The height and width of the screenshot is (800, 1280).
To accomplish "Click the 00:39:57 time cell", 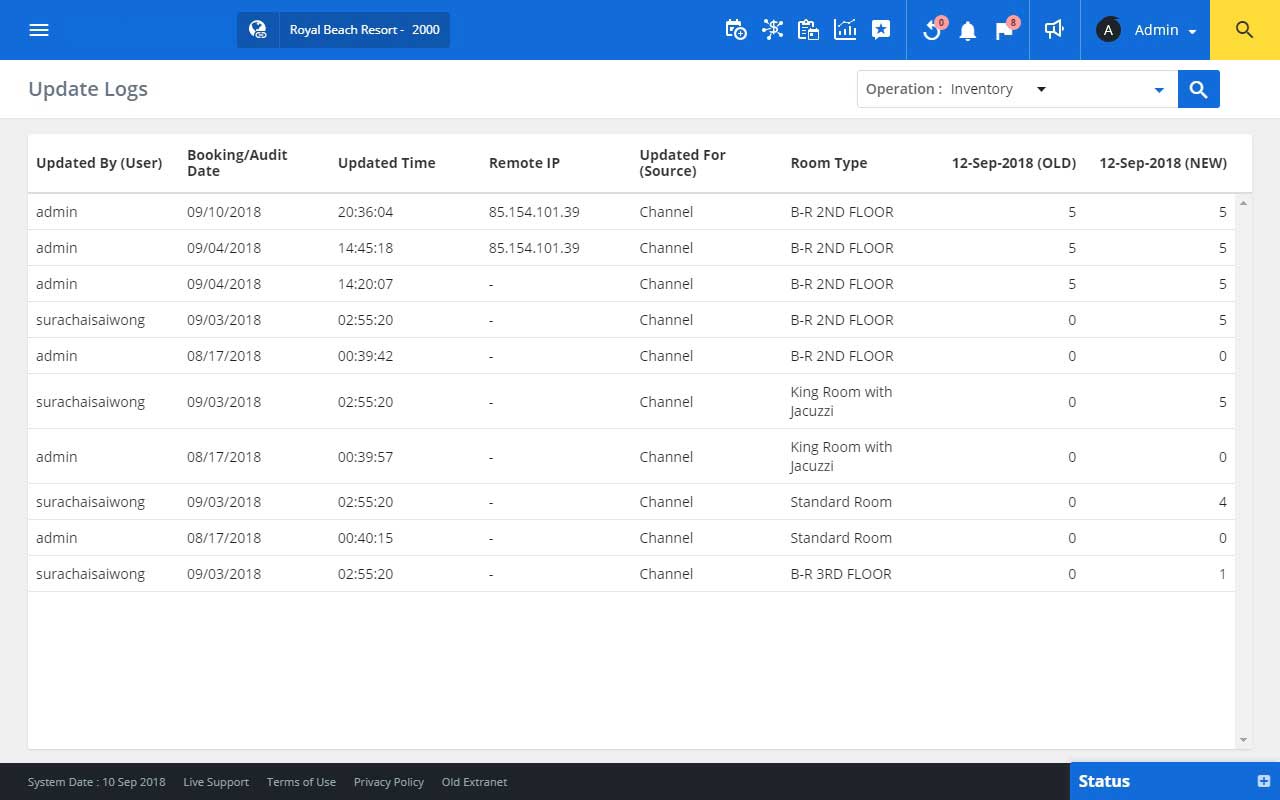I will click(366, 457).
